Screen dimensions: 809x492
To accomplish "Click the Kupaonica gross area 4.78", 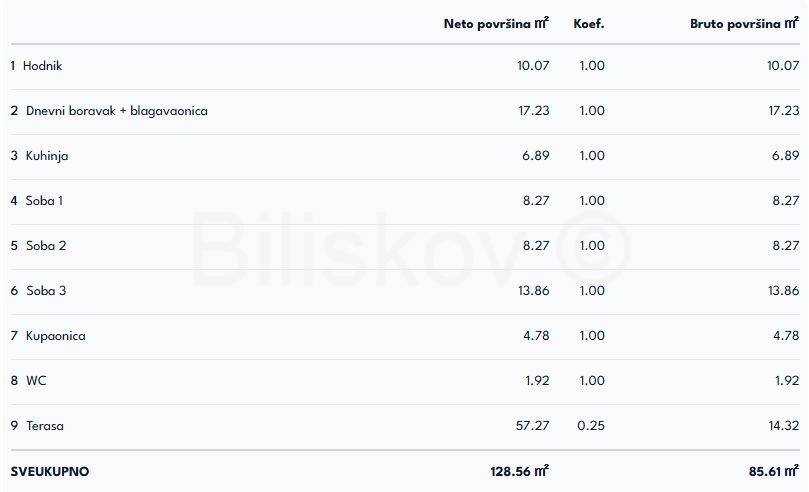I will 786,336.
